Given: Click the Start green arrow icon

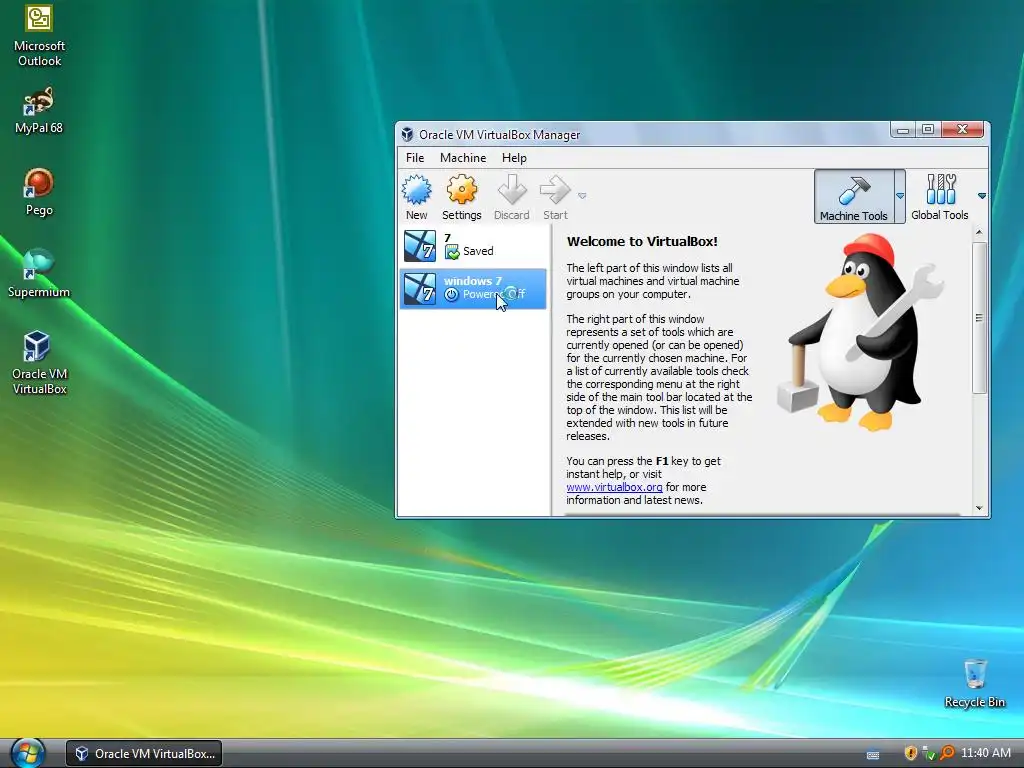Looking at the screenshot, I should pyautogui.click(x=555, y=190).
